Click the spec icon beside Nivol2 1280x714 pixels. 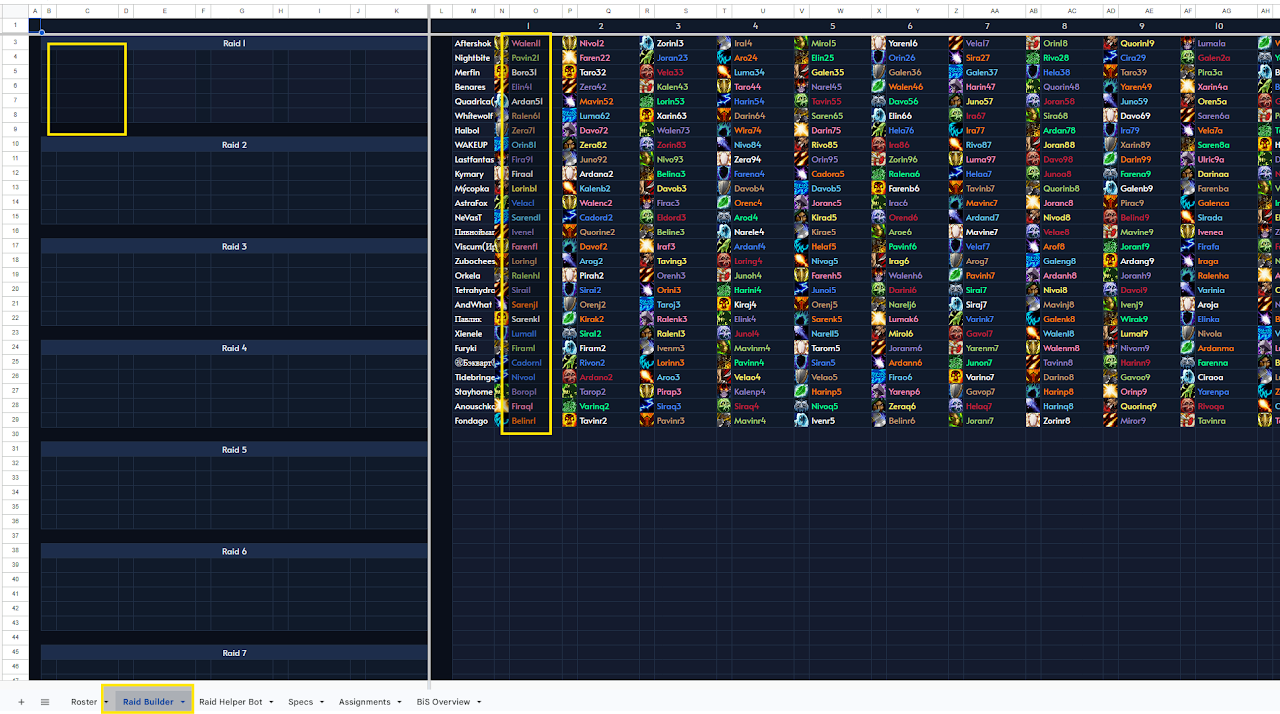pos(570,43)
